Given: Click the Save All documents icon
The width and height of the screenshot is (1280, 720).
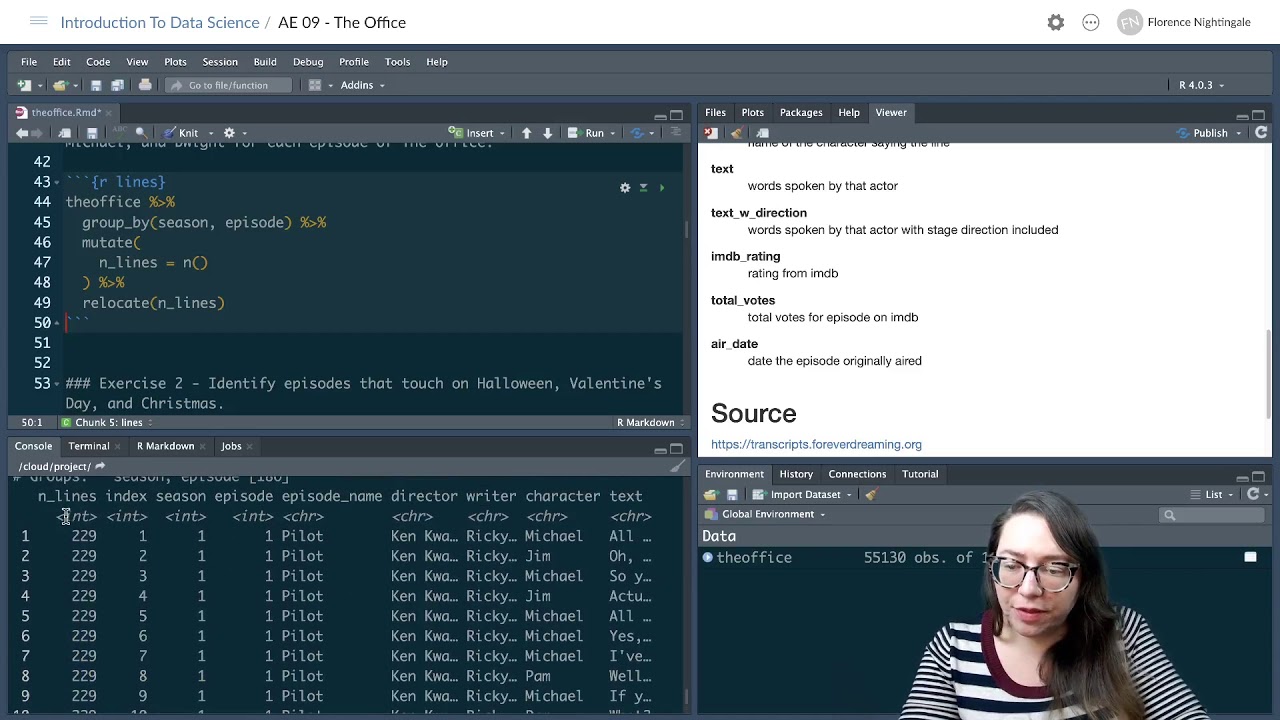Looking at the screenshot, I should pos(117,85).
